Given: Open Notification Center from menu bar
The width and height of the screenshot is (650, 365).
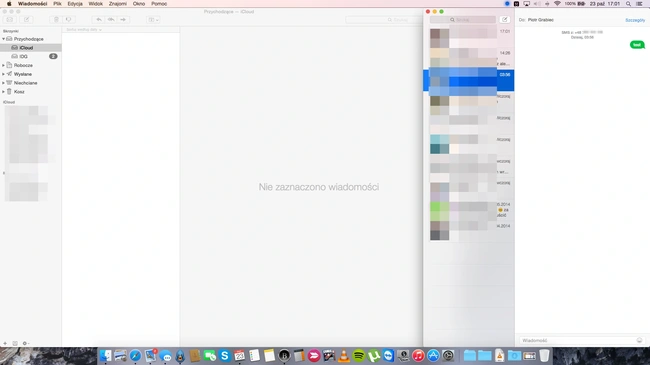Looking at the screenshot, I should [640, 4].
